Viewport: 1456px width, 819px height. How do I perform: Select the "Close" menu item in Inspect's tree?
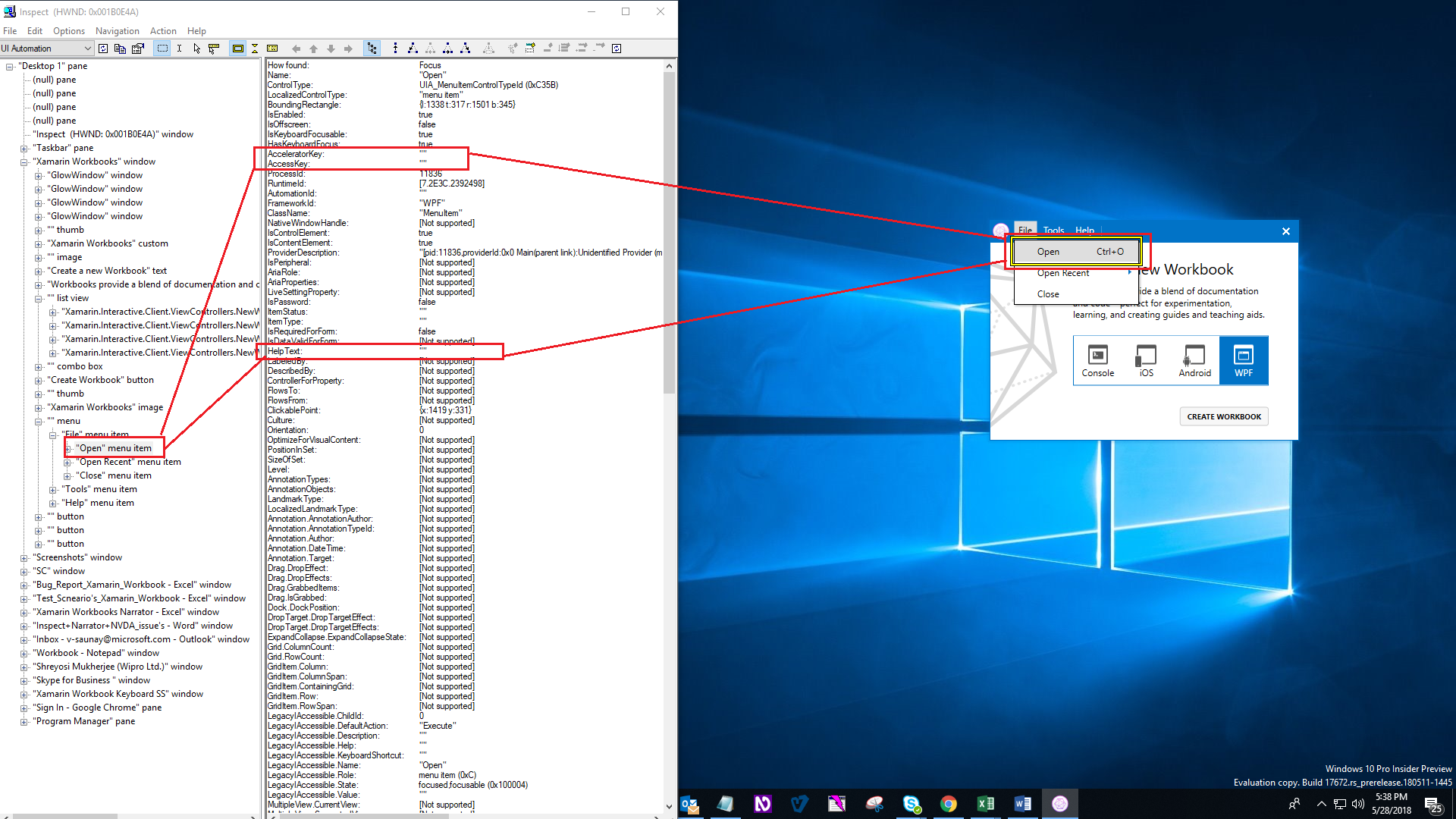(112, 475)
